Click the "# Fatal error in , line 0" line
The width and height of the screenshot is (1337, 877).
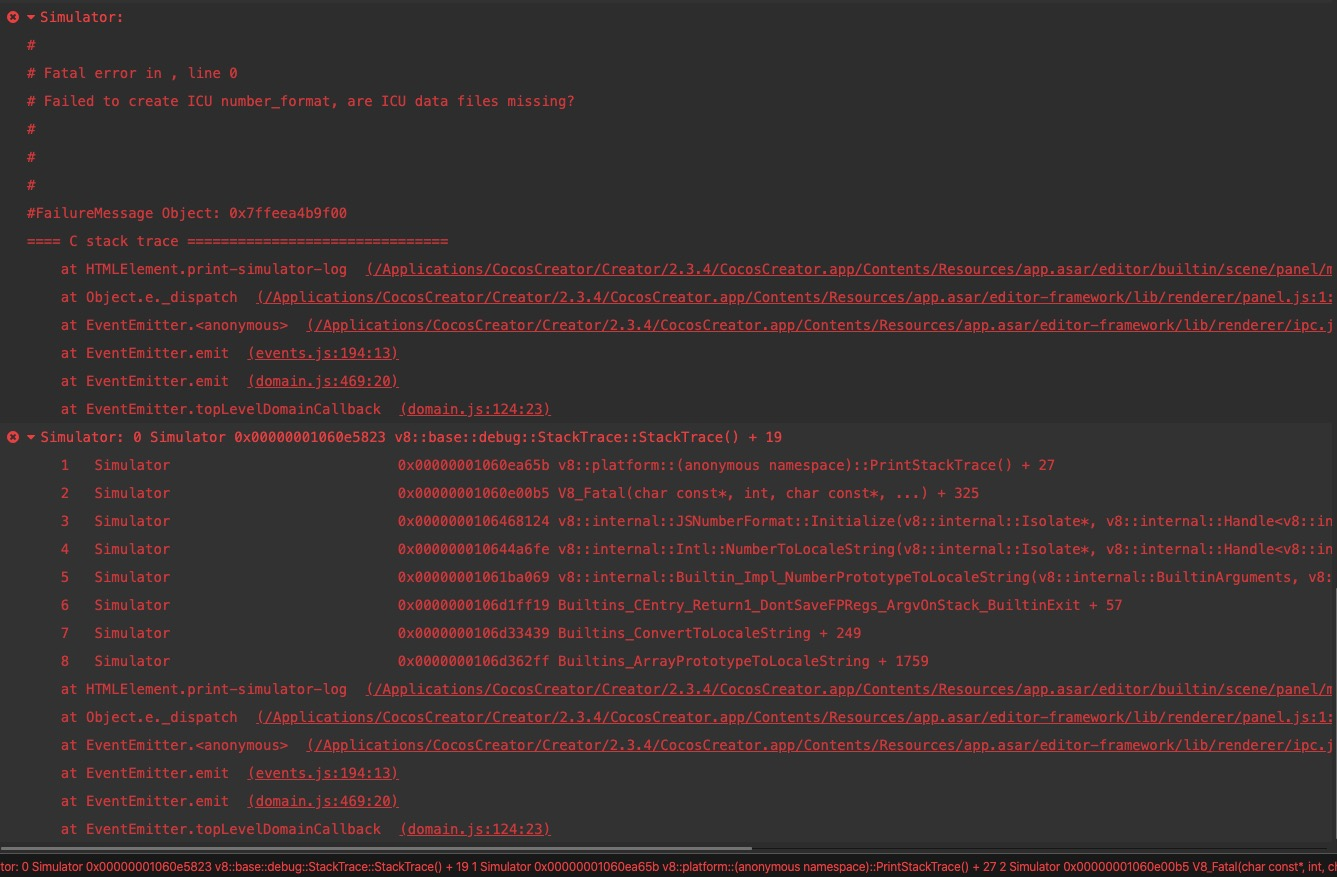click(x=132, y=73)
